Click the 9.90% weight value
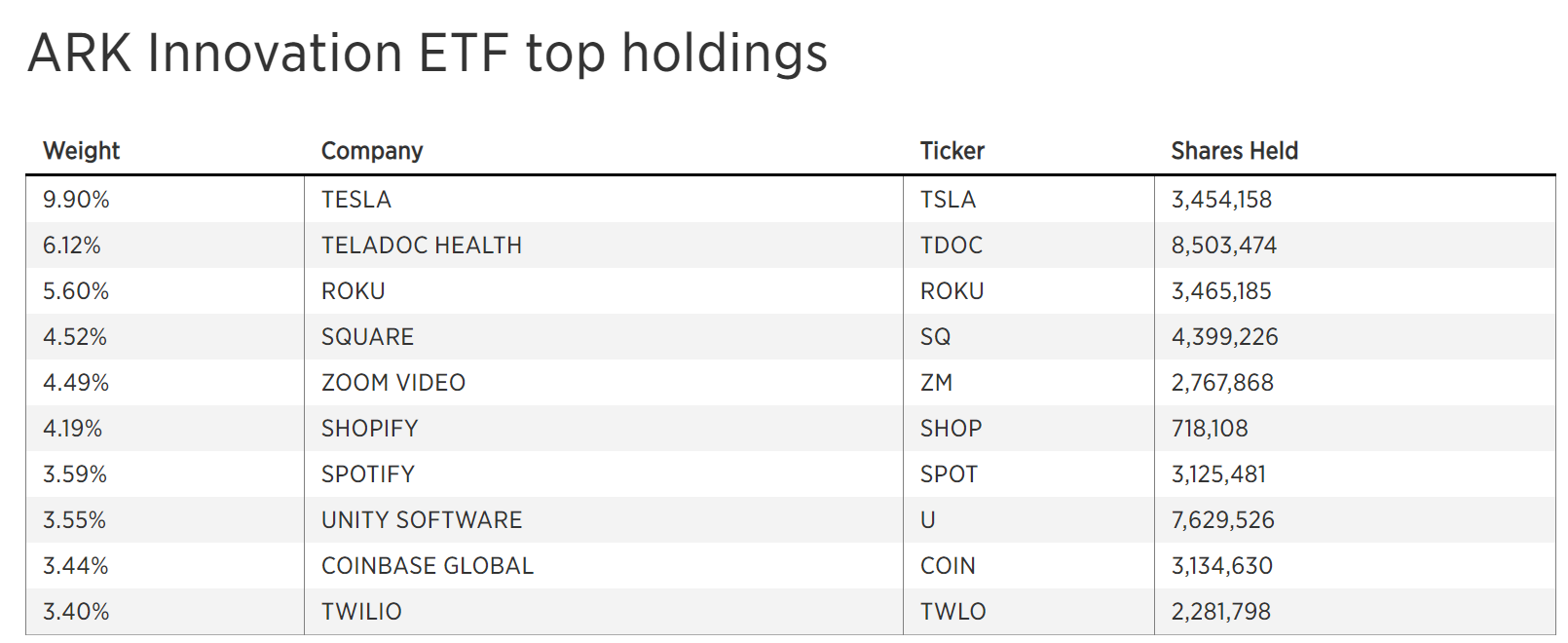The image size is (1568, 643). click(76, 200)
